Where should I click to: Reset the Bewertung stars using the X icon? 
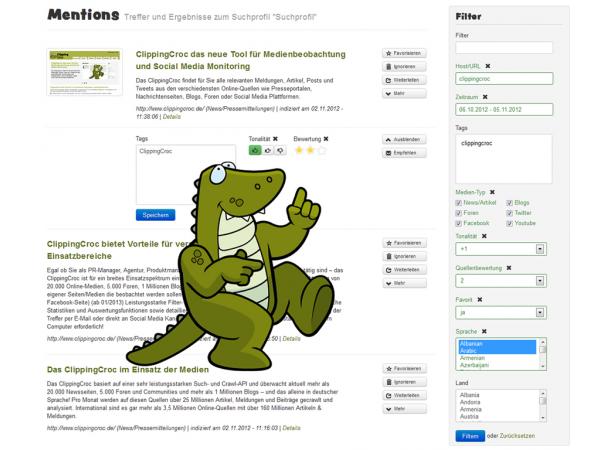pos(326,138)
